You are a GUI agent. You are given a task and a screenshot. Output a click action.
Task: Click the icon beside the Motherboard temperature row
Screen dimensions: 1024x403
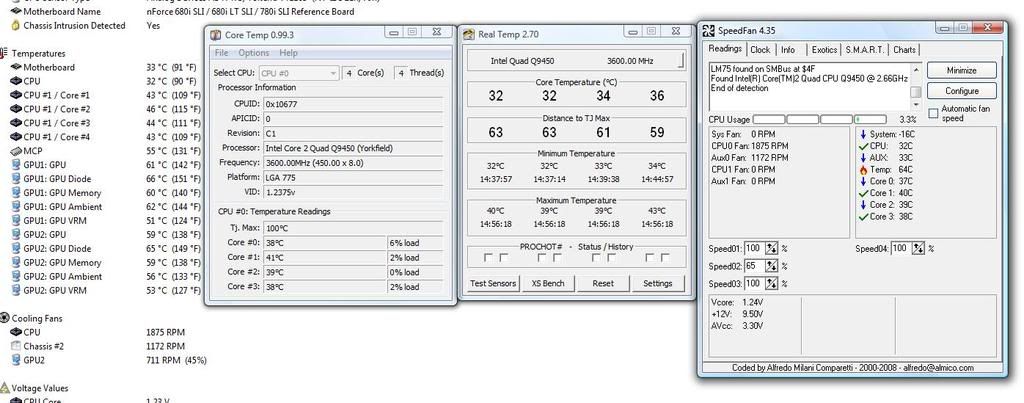click(16, 67)
